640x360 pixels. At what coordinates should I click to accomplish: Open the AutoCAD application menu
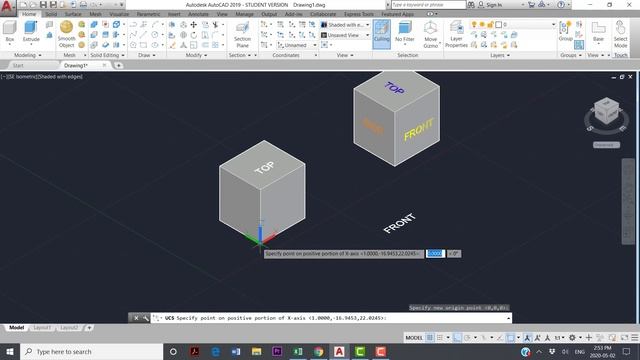[7, 7]
